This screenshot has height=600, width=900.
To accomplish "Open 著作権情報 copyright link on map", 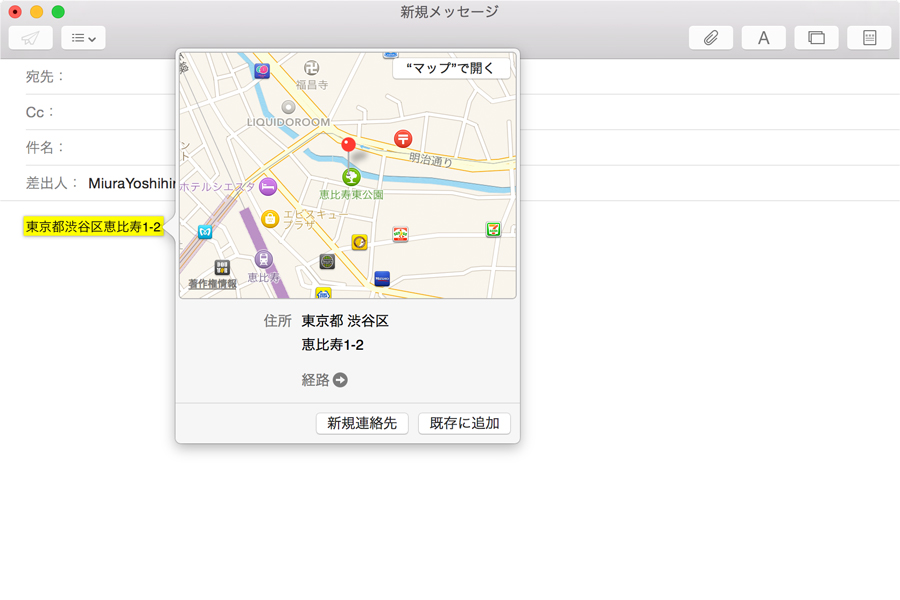I will pos(212,284).
